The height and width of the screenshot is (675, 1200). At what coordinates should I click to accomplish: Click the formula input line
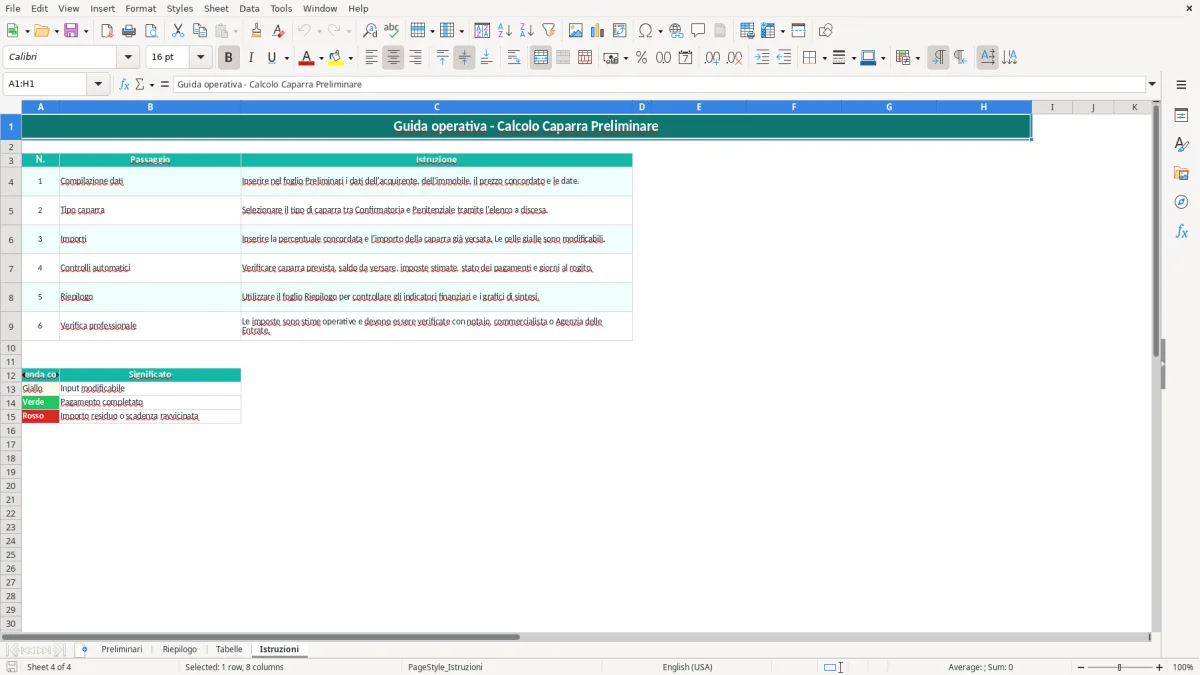point(659,85)
